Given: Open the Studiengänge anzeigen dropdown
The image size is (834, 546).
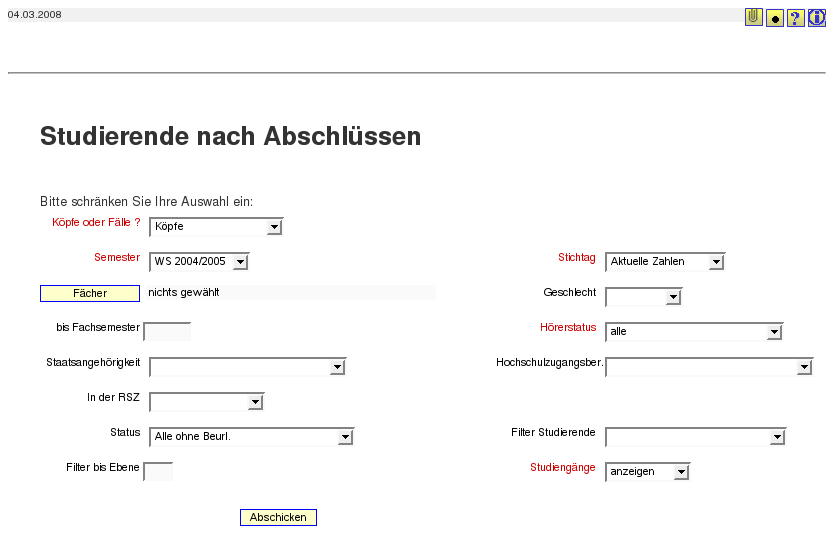Looking at the screenshot, I should pos(647,472).
